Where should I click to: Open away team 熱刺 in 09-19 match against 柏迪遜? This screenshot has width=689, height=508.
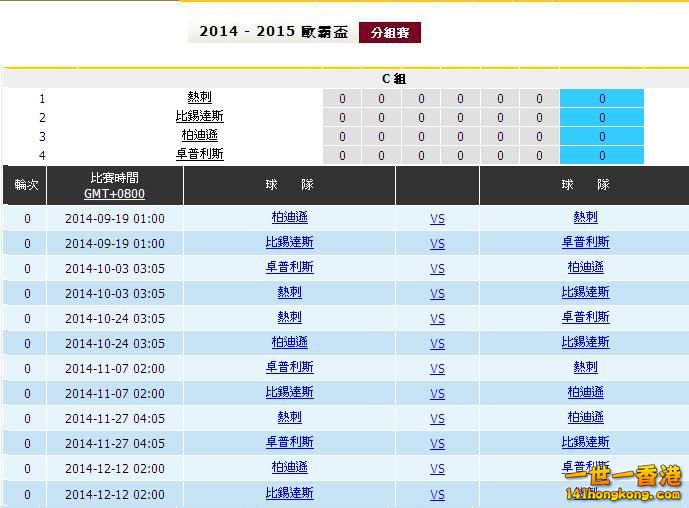585,217
